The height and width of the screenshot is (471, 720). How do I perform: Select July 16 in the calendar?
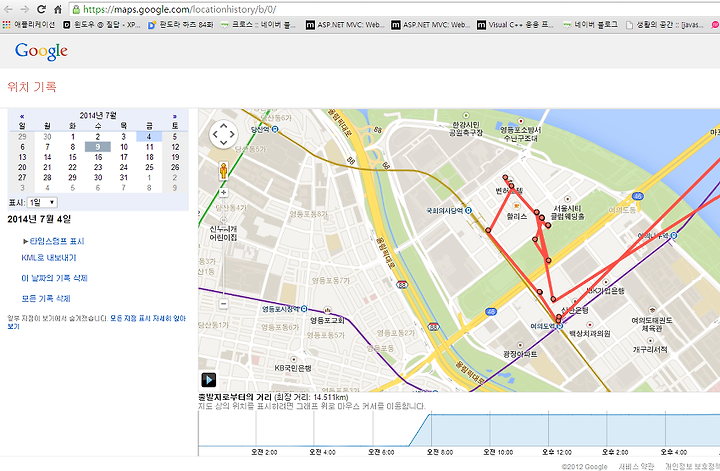[x=98, y=157]
